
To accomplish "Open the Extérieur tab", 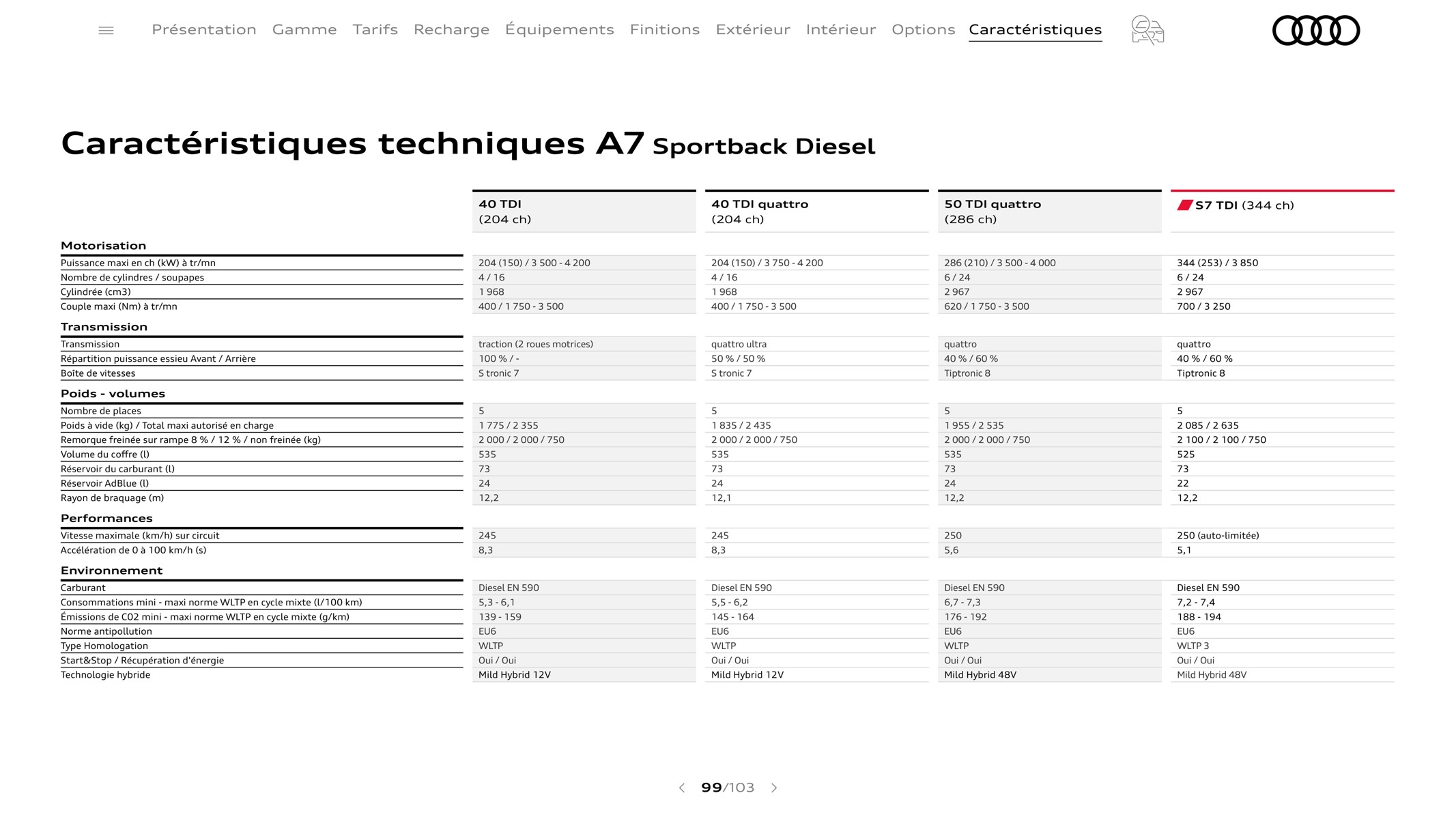I will click(x=753, y=29).
